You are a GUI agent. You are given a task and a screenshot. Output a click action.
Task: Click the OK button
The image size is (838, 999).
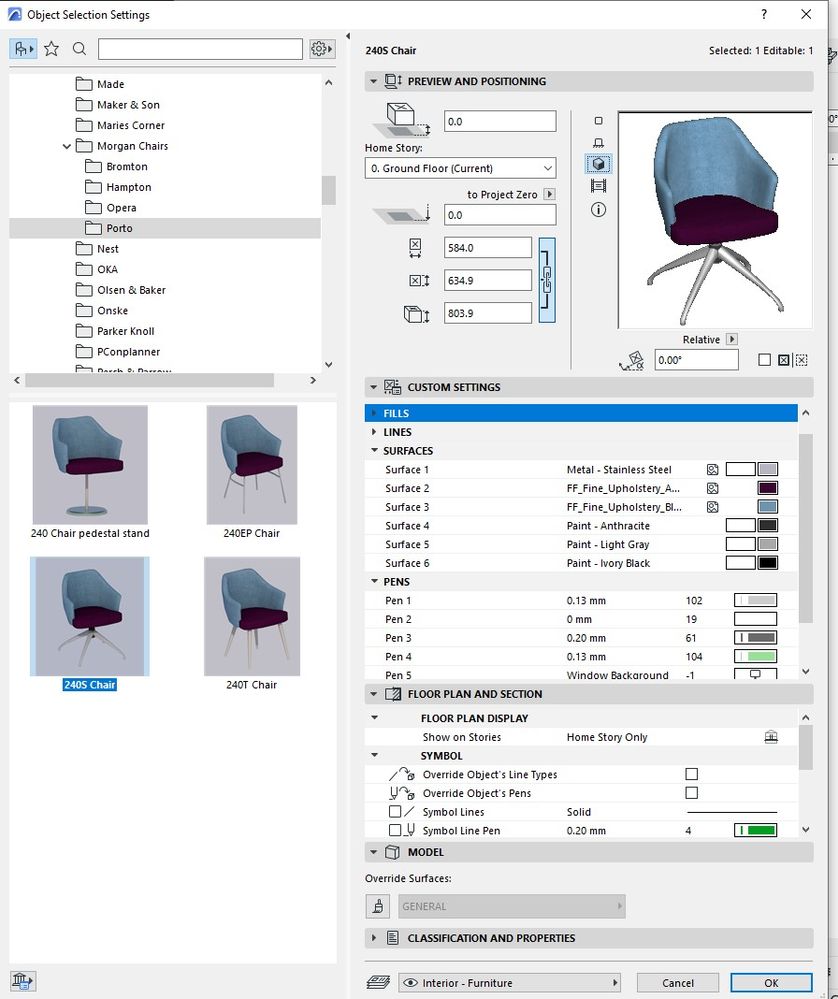tap(771, 982)
